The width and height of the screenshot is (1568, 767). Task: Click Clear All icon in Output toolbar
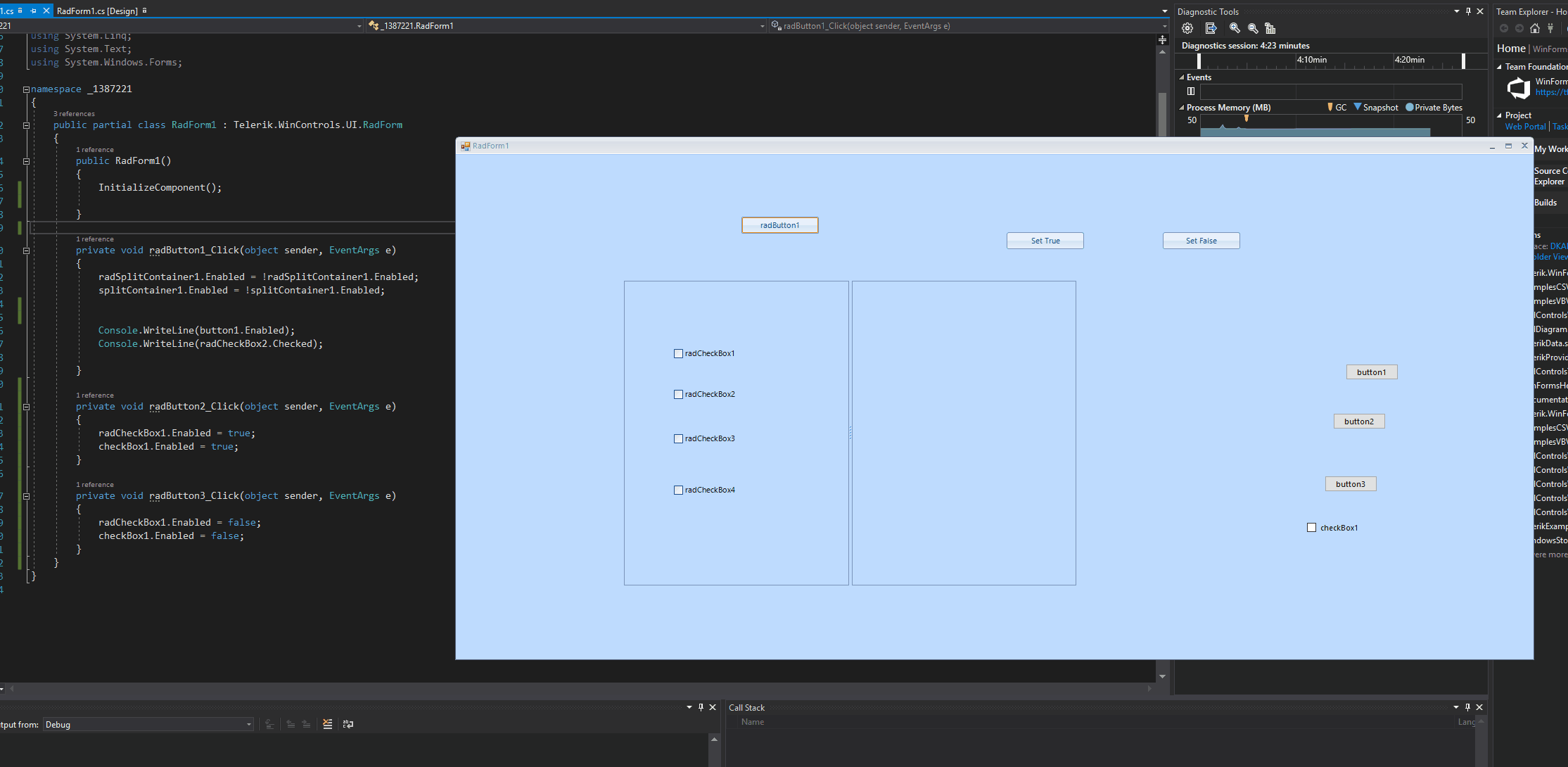tap(328, 724)
